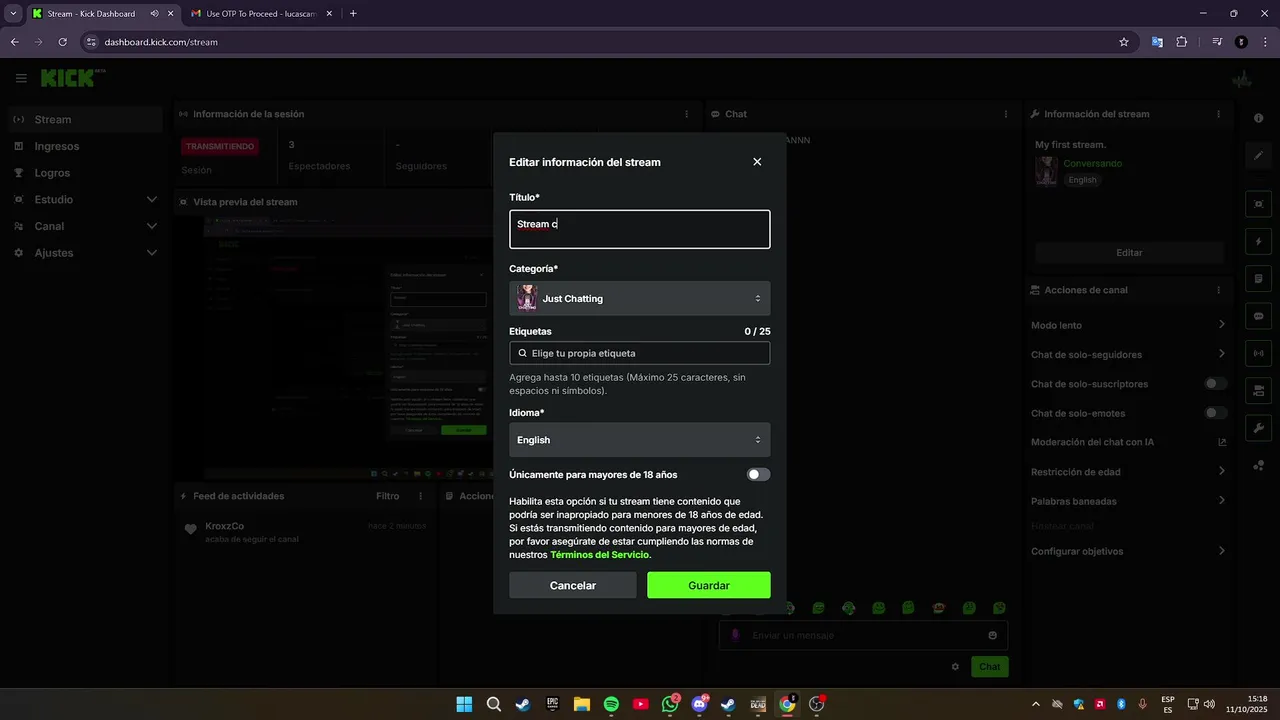This screenshot has height=720, width=1280.
Task: Open the Idioma dropdown showing English
Action: pyautogui.click(x=640, y=440)
